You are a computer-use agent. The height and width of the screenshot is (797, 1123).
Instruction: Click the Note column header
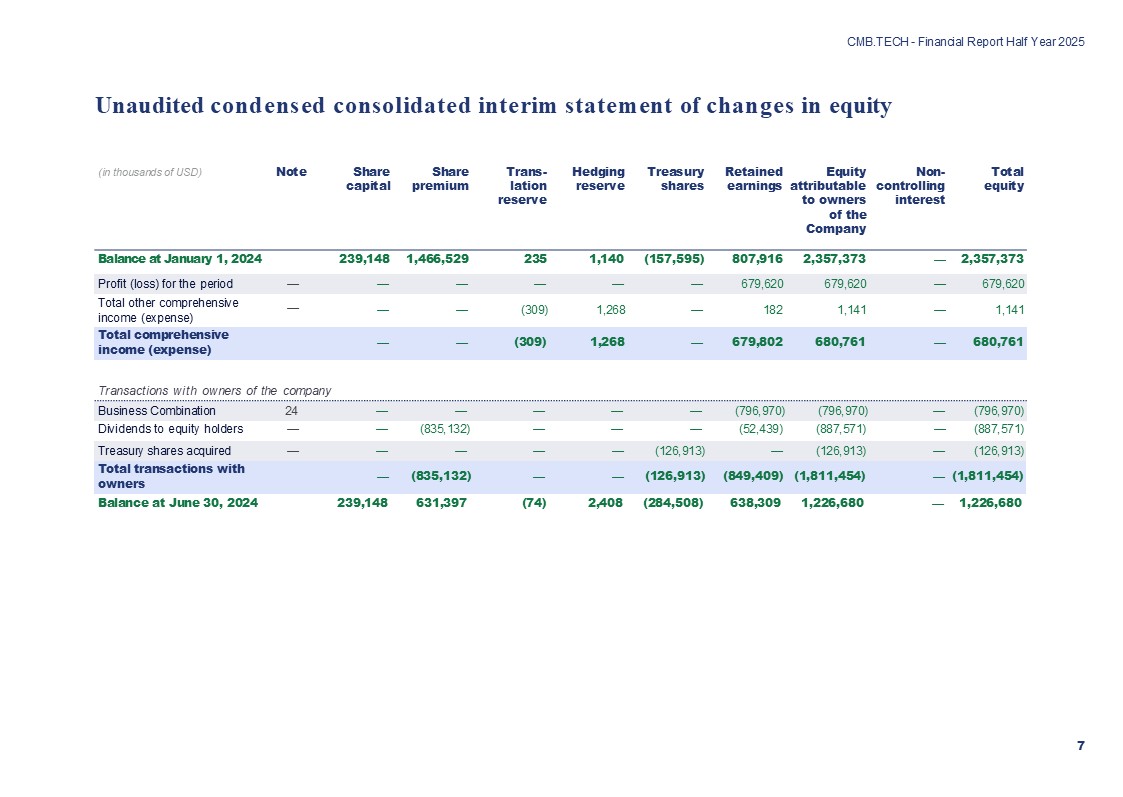291,172
